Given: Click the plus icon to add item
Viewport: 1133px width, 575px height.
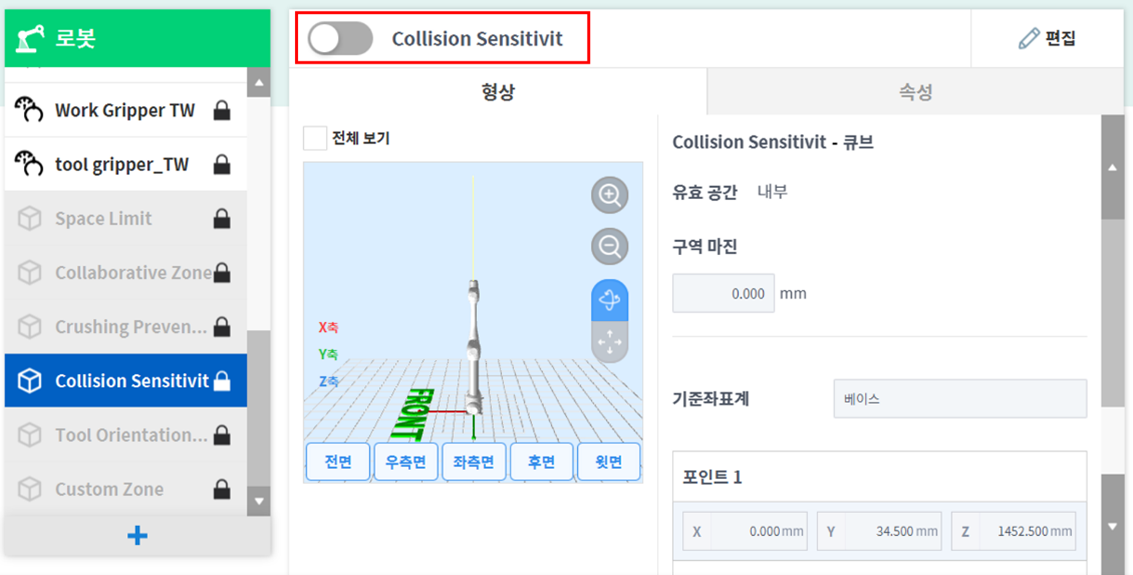Looking at the screenshot, I should click(x=138, y=536).
